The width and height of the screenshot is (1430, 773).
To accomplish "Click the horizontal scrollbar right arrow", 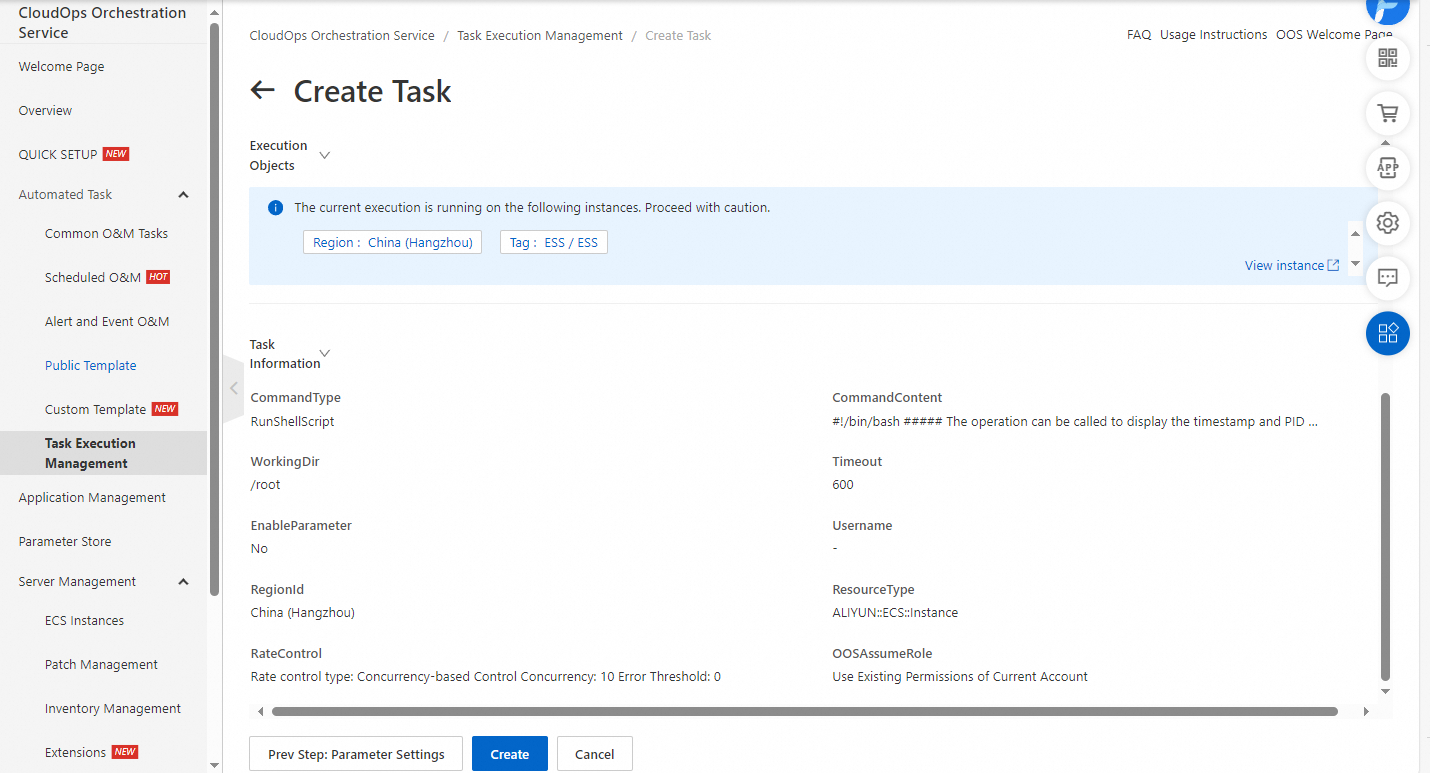I will [1367, 712].
